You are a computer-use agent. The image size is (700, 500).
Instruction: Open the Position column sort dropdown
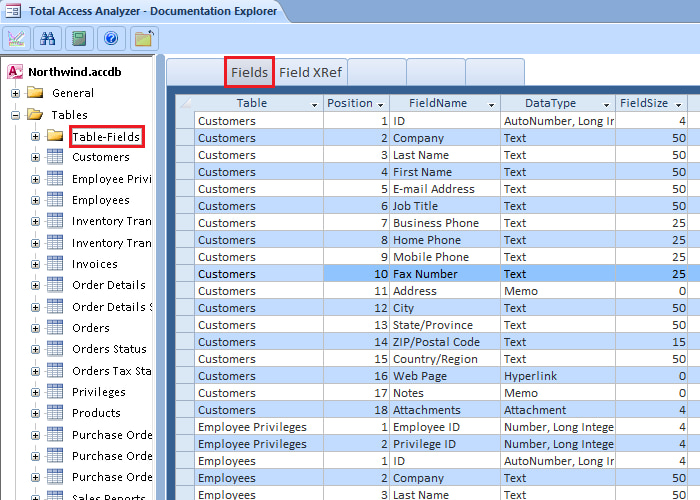[x=380, y=104]
